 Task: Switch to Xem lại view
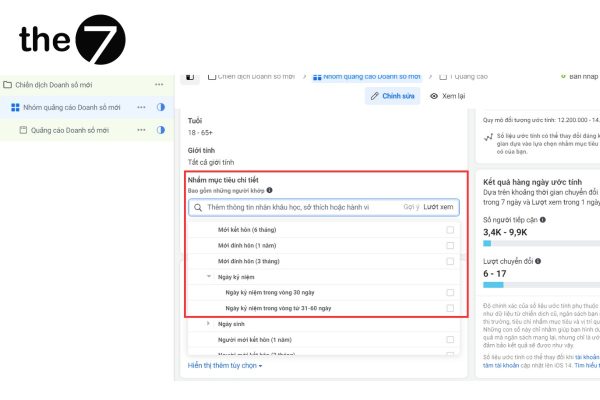coord(447,96)
